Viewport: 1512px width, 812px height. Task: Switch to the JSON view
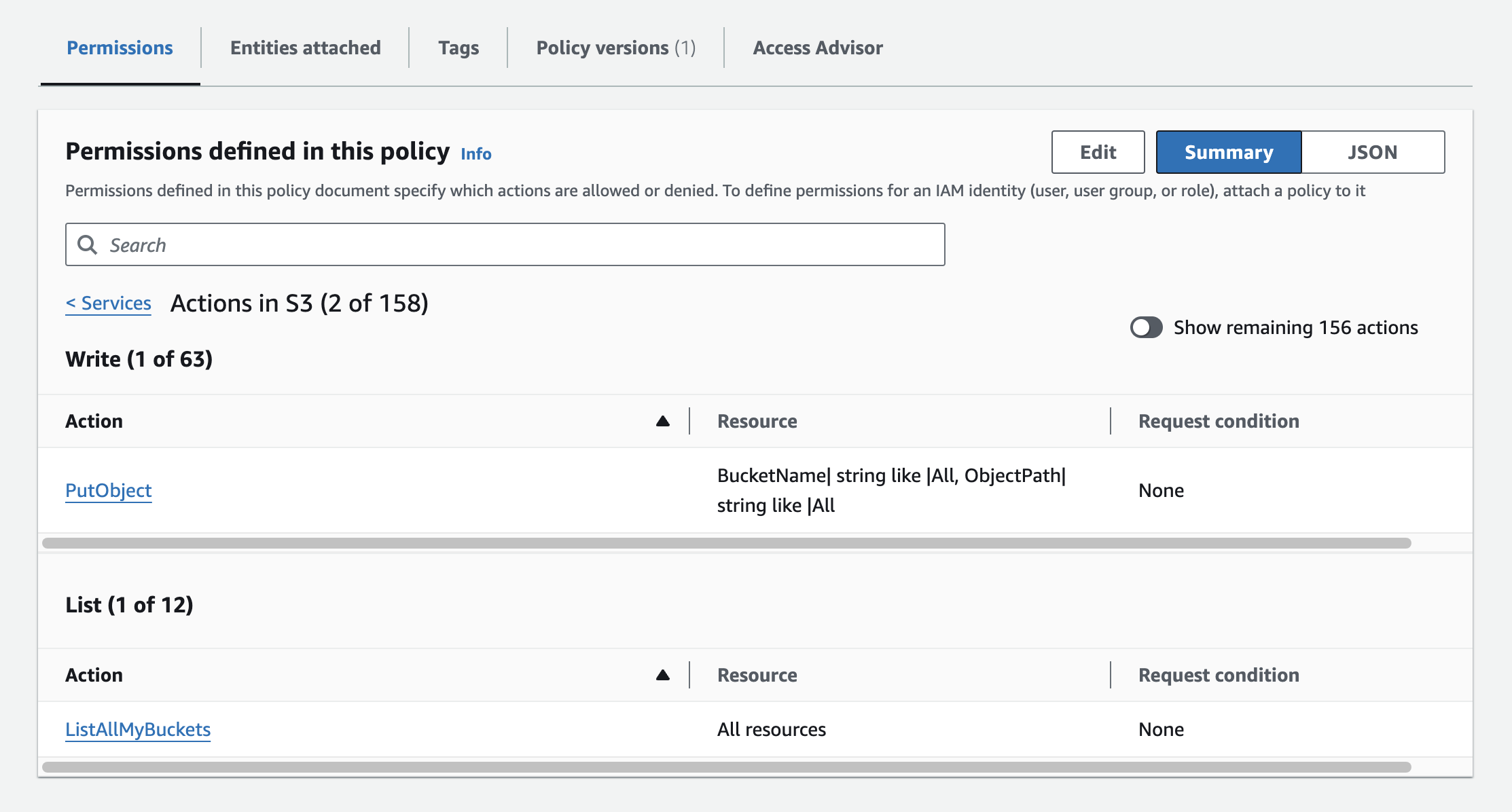pos(1373,152)
